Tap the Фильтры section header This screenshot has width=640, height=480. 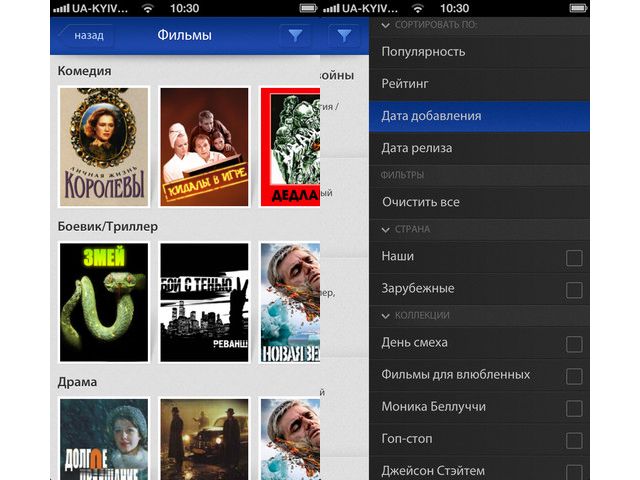(402, 175)
